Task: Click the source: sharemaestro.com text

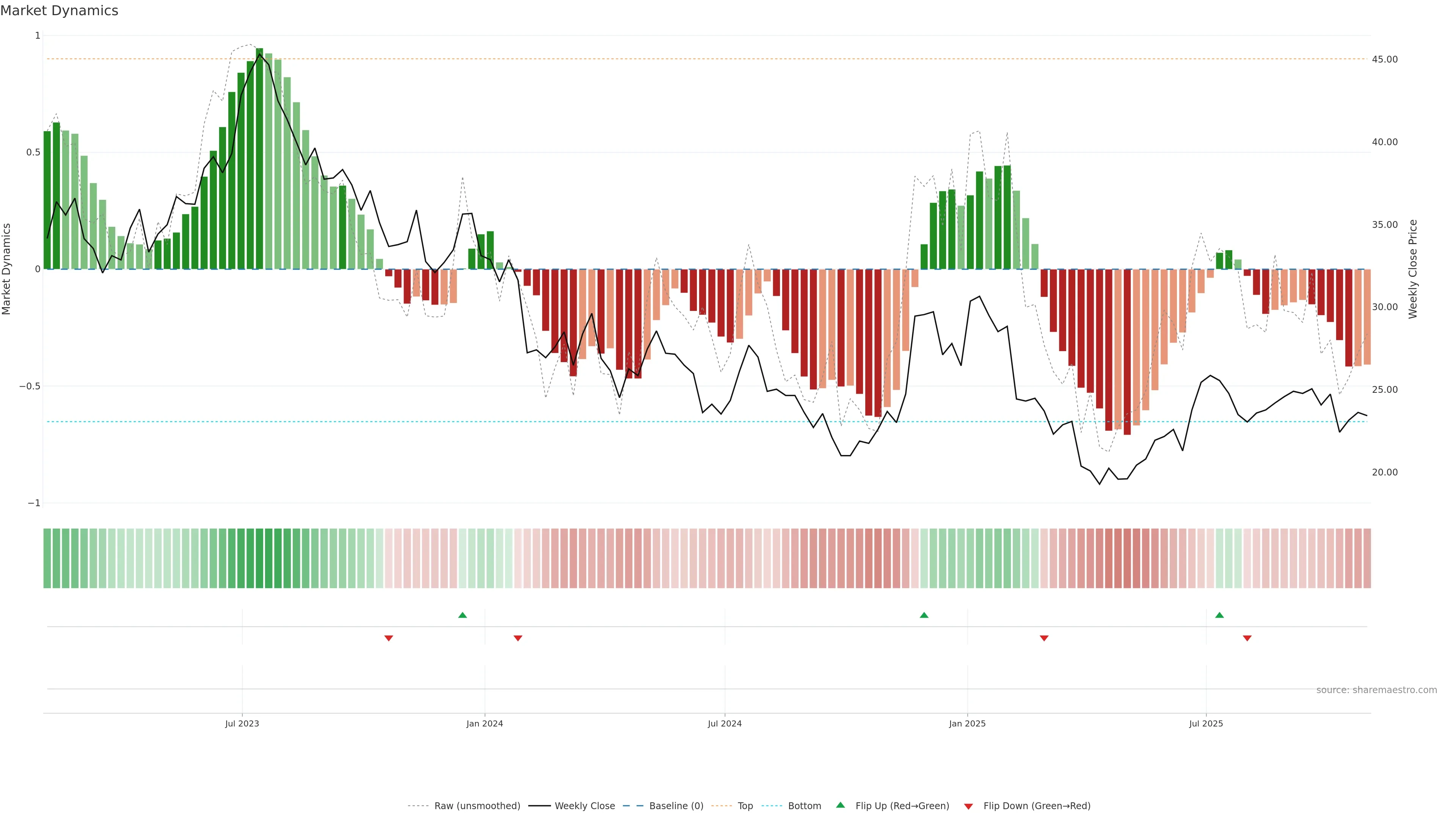Action: pyautogui.click(x=1376, y=690)
